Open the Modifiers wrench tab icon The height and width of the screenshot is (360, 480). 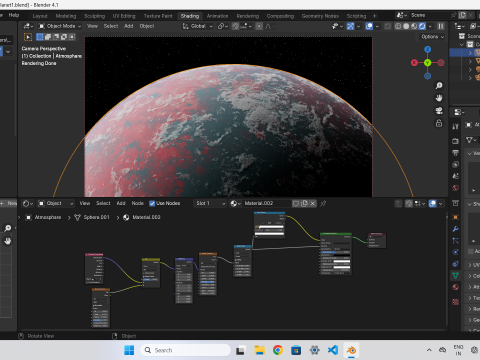(455, 229)
